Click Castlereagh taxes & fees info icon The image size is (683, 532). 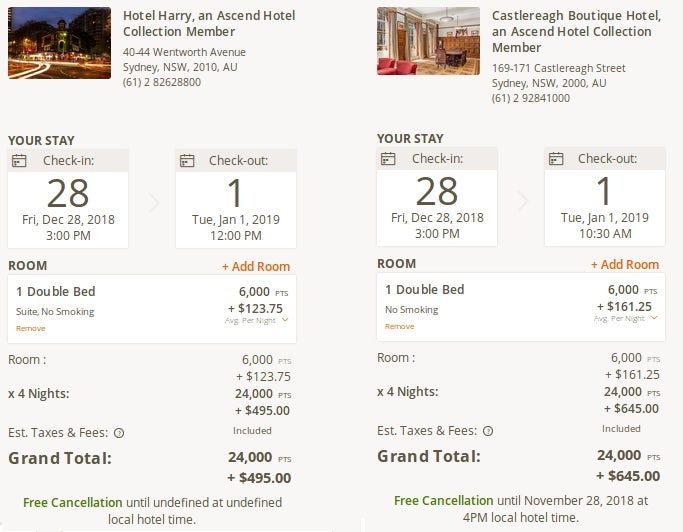click(x=488, y=431)
